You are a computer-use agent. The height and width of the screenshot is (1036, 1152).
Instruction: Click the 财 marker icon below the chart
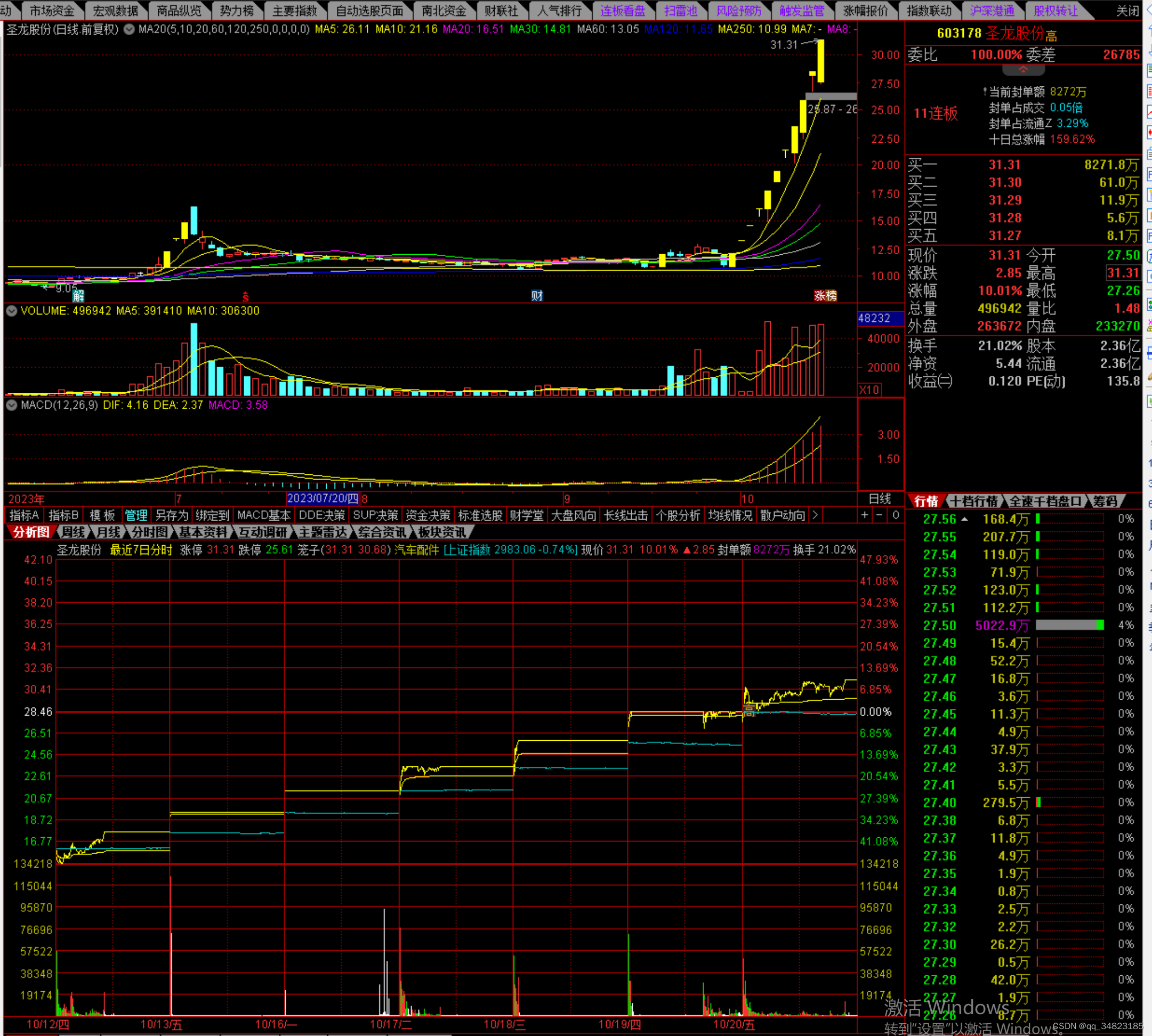click(536, 295)
